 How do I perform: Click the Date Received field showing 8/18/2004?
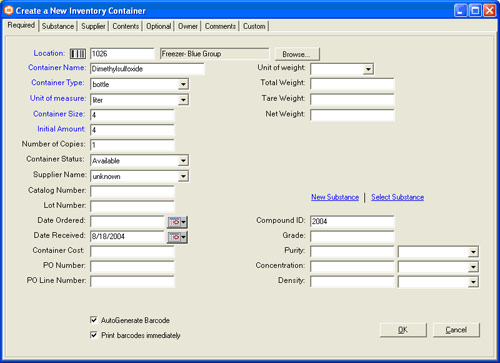point(127,237)
